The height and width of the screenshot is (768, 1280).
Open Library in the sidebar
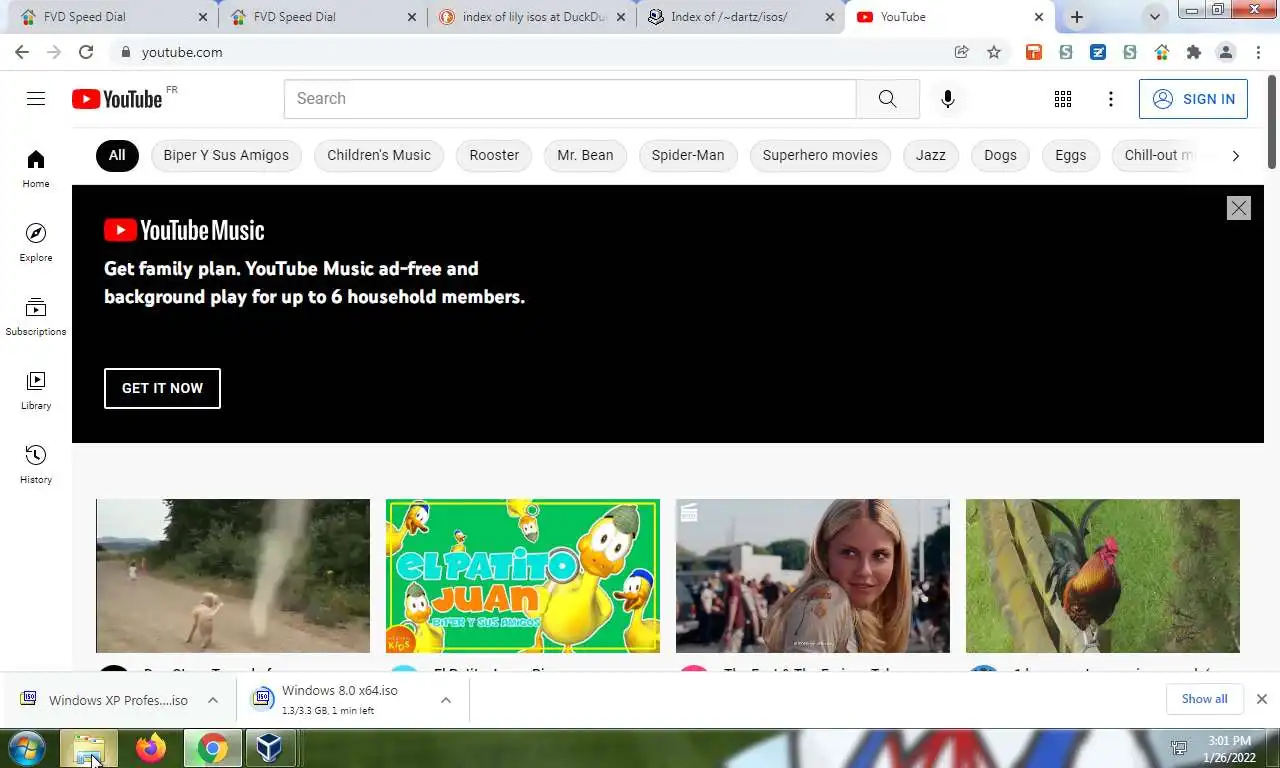coord(36,390)
